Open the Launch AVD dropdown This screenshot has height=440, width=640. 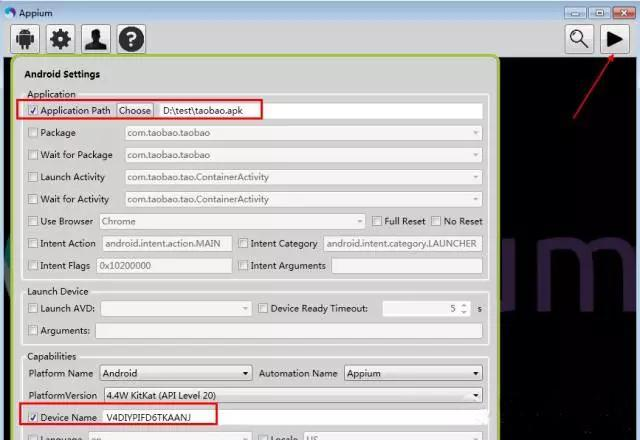point(176,309)
